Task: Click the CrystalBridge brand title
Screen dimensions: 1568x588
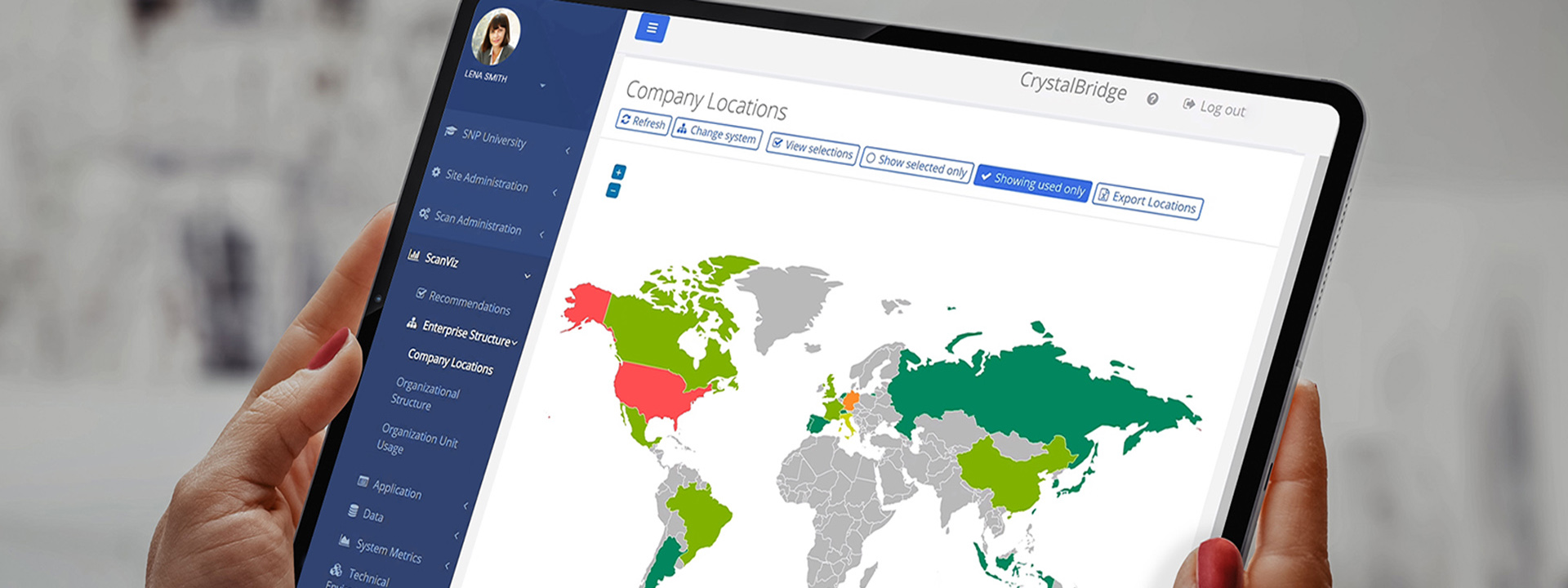Action: coord(1073,86)
